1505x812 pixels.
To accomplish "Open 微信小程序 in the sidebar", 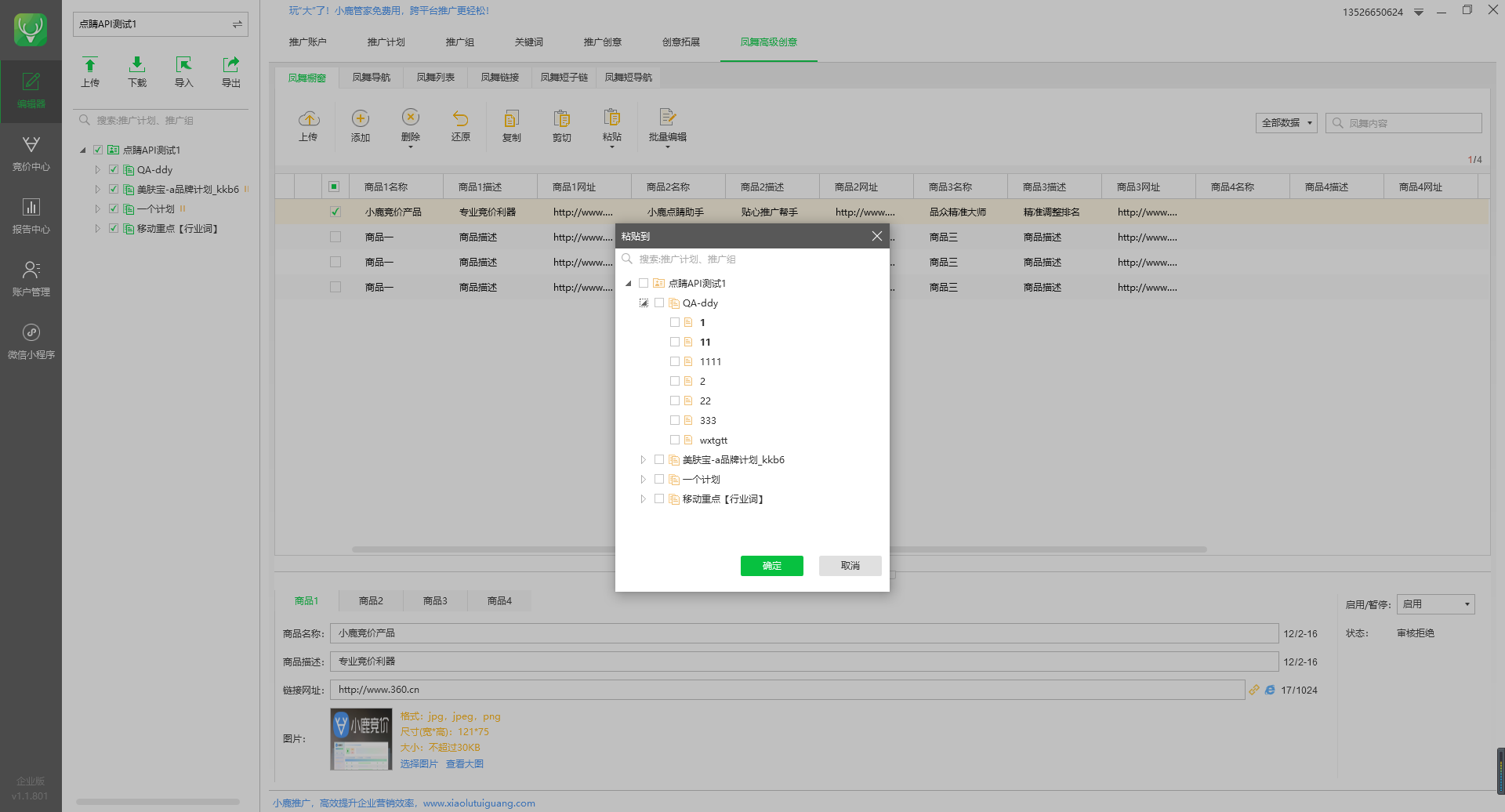I will 31,342.
